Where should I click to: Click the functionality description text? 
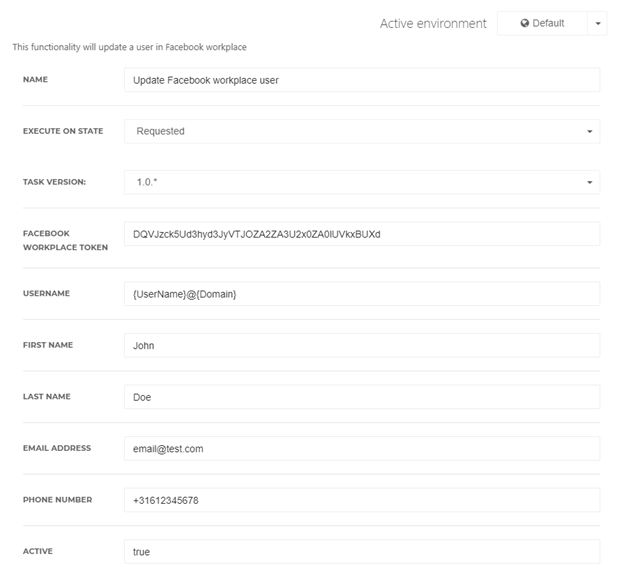point(129,47)
